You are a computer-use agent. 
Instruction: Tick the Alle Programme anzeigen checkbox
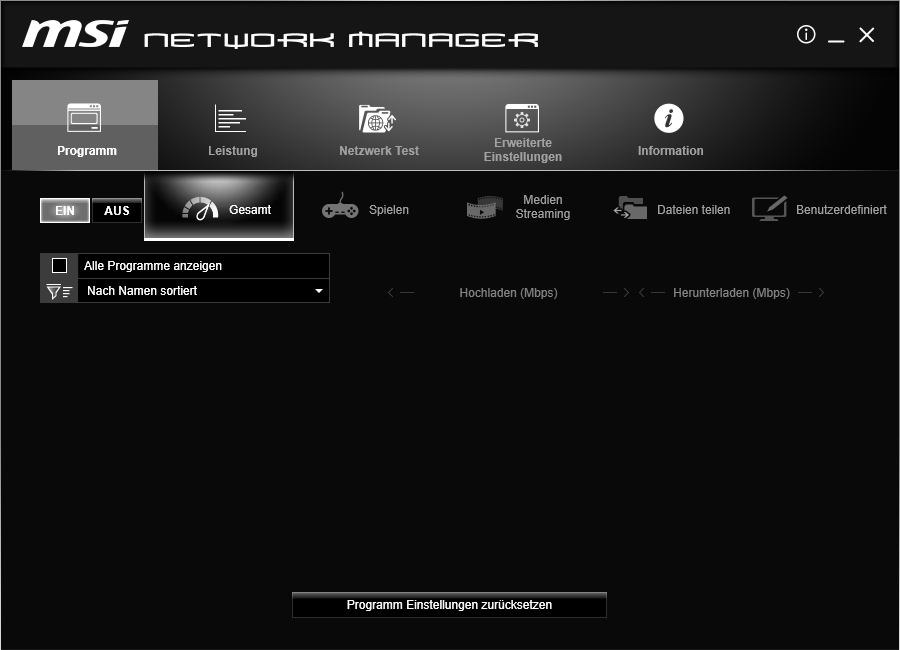[x=59, y=266]
